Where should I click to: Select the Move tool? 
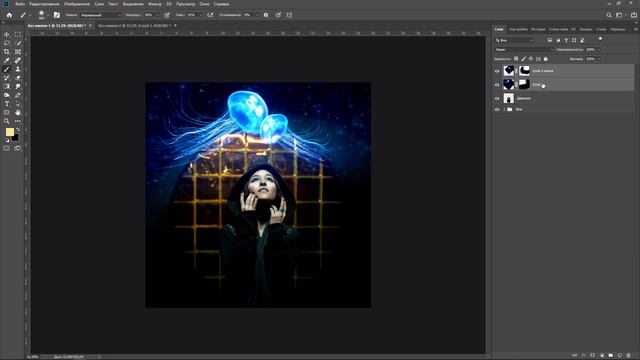7,35
